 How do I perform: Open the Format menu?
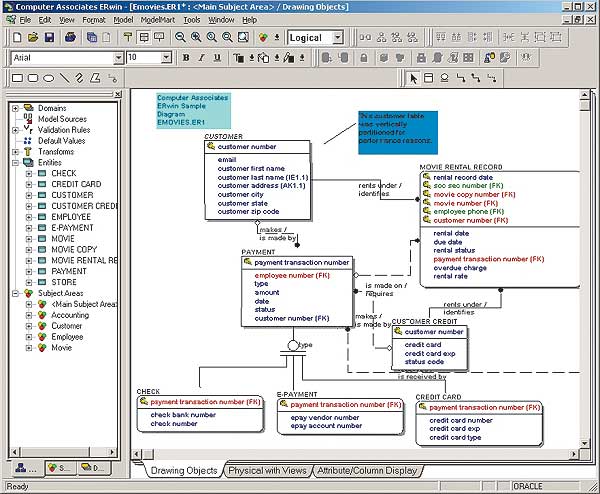tap(94, 20)
